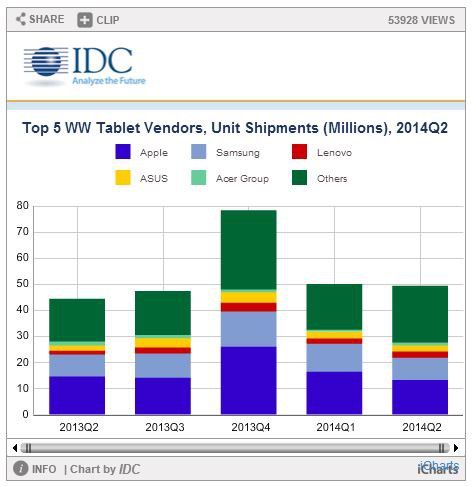Click the middle of the horizontal scrollbar
Screen dimensions: 475x487
pos(235,448)
